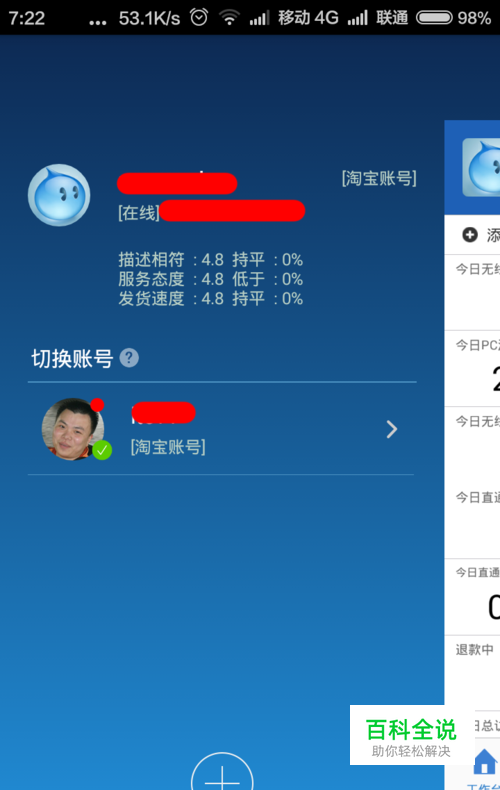Screen dimensions: 500x790
Task: Tap the blue water-drop account avatar
Action: coord(59,194)
